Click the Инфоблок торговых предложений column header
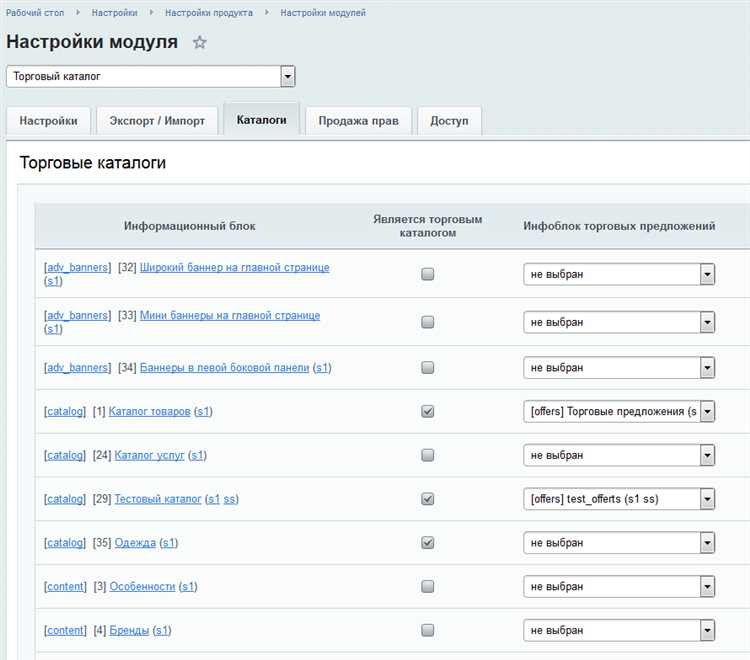The image size is (750, 660). (619, 226)
